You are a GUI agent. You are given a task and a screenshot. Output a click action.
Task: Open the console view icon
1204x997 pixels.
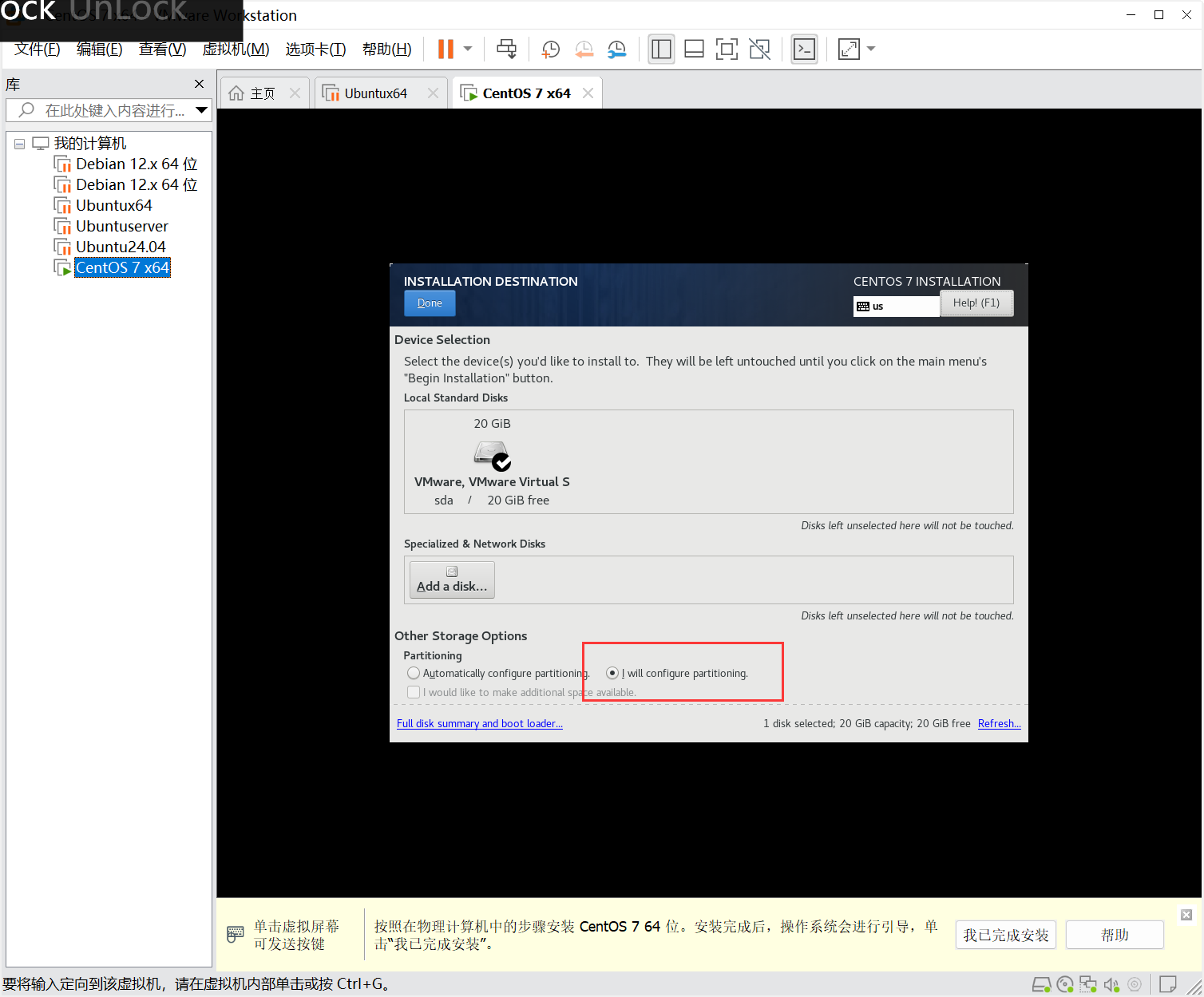coord(804,49)
